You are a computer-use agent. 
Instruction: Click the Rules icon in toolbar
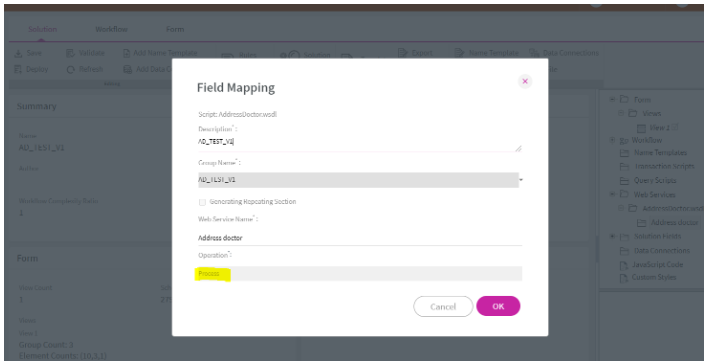228,56
